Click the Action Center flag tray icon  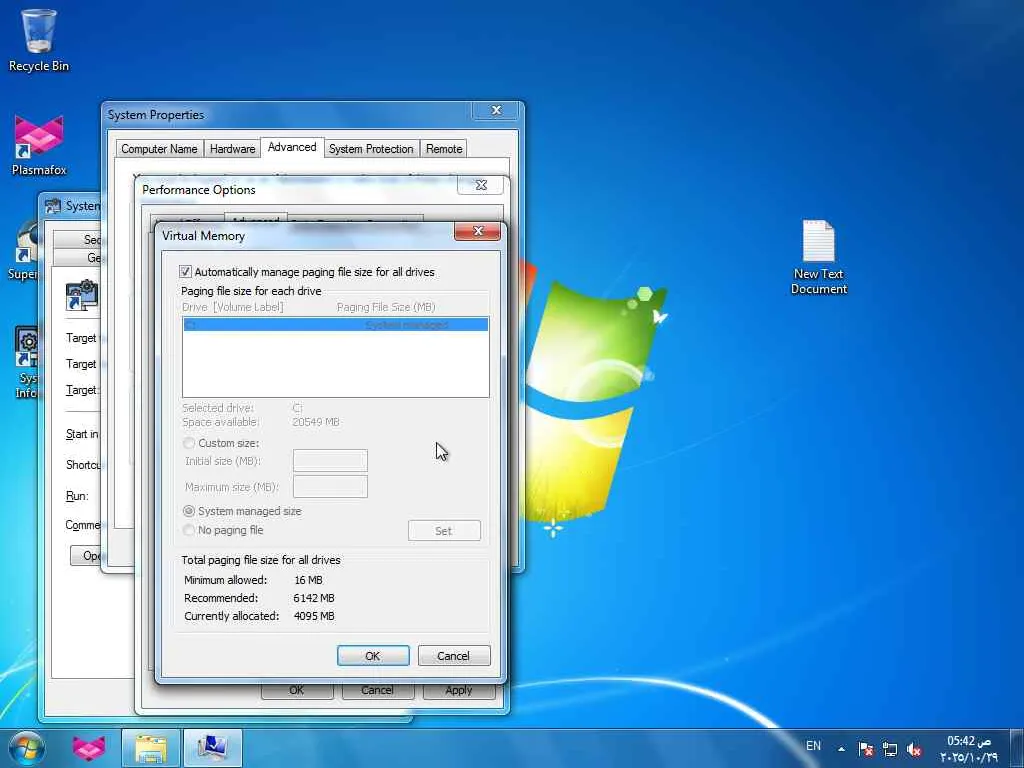(x=865, y=748)
